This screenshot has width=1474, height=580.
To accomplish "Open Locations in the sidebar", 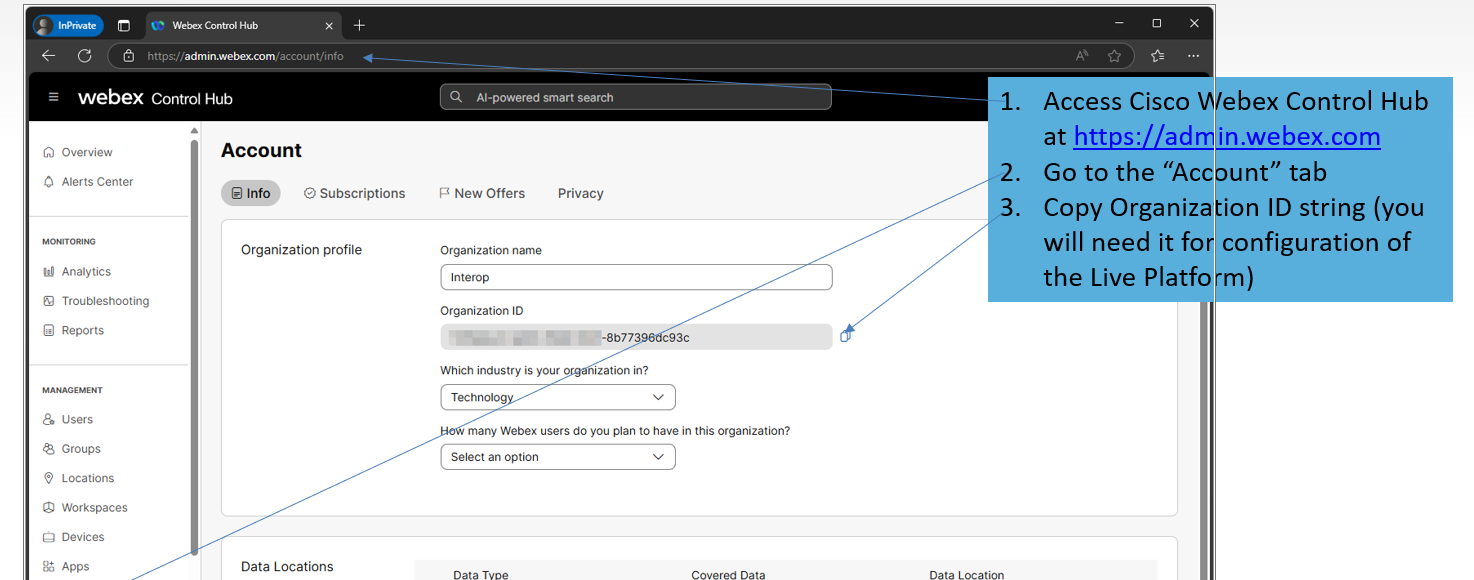I will (x=88, y=478).
